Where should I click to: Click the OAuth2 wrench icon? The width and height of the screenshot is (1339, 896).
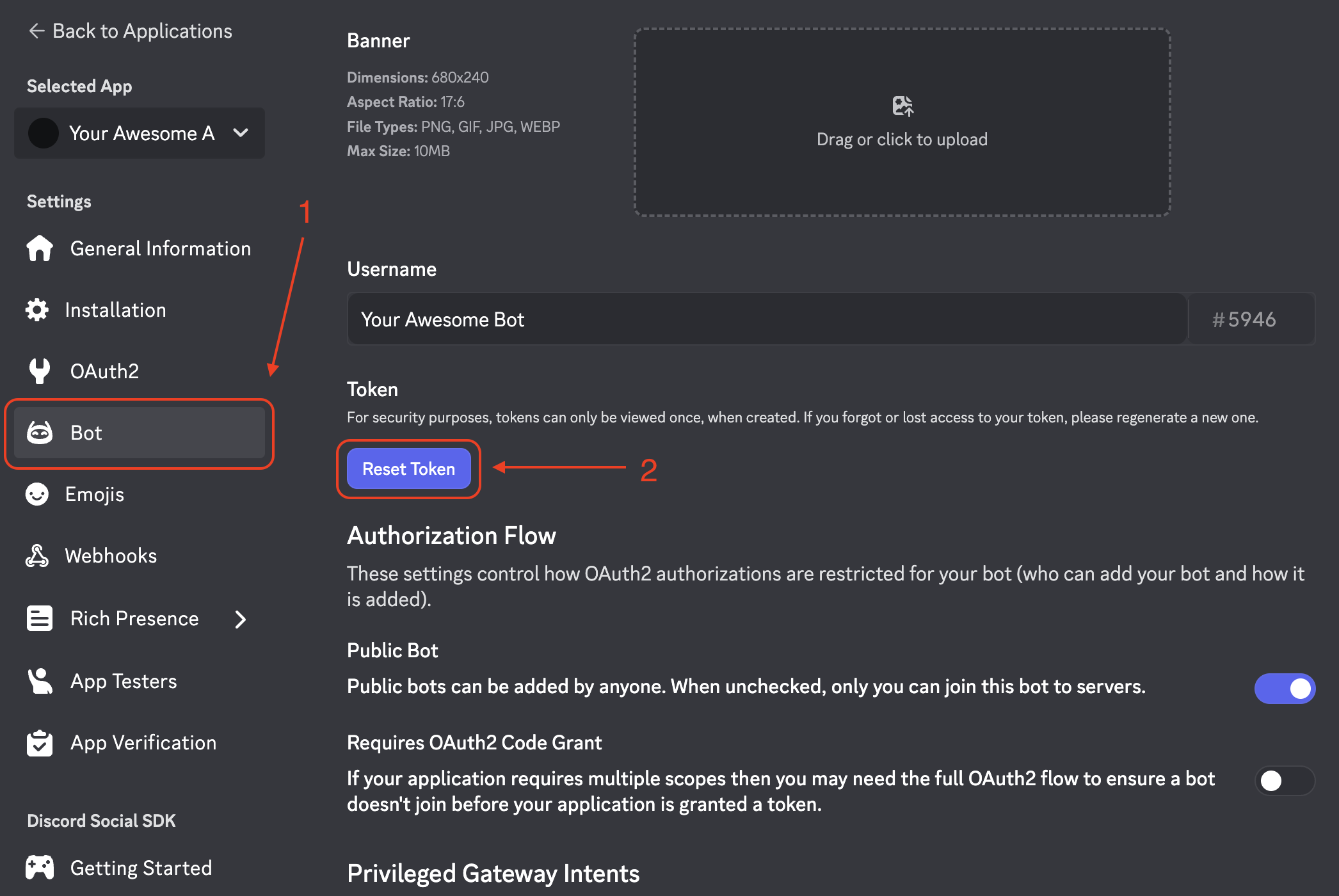(40, 371)
